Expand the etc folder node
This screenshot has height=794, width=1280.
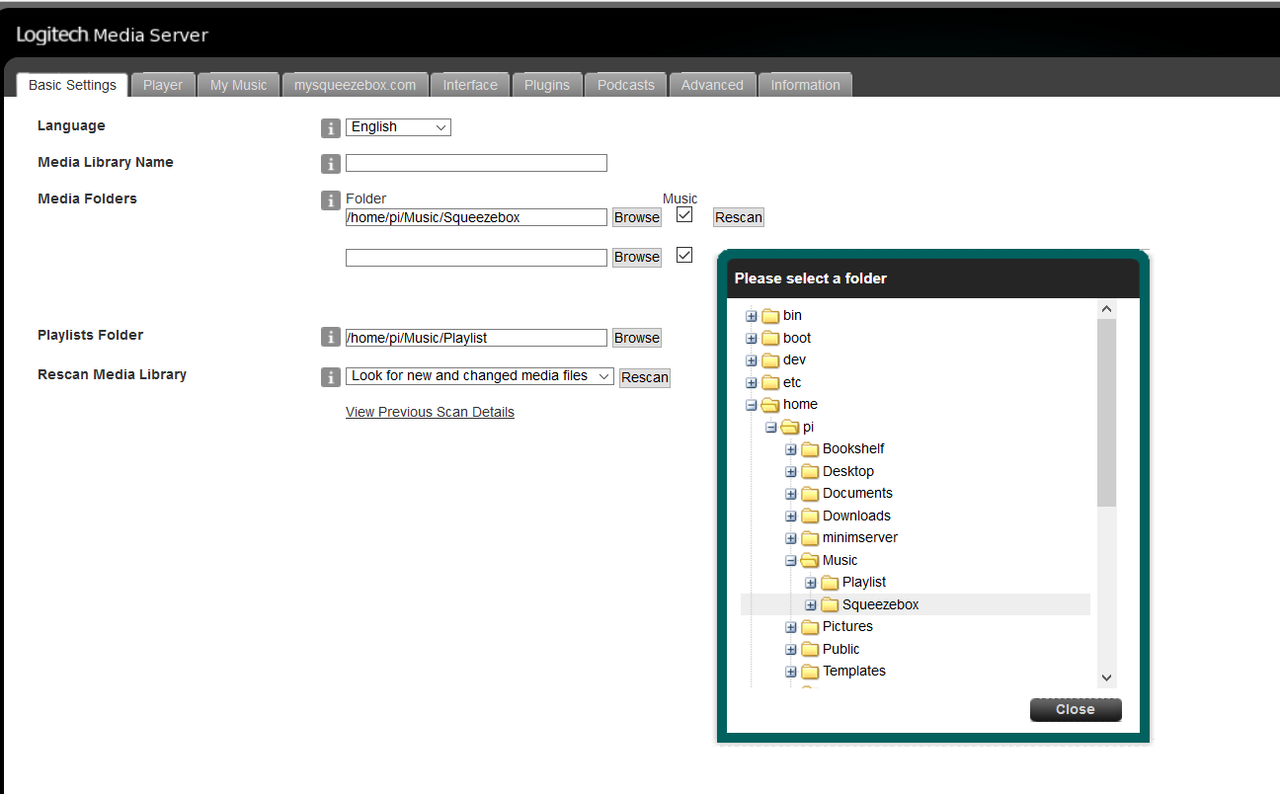point(751,383)
